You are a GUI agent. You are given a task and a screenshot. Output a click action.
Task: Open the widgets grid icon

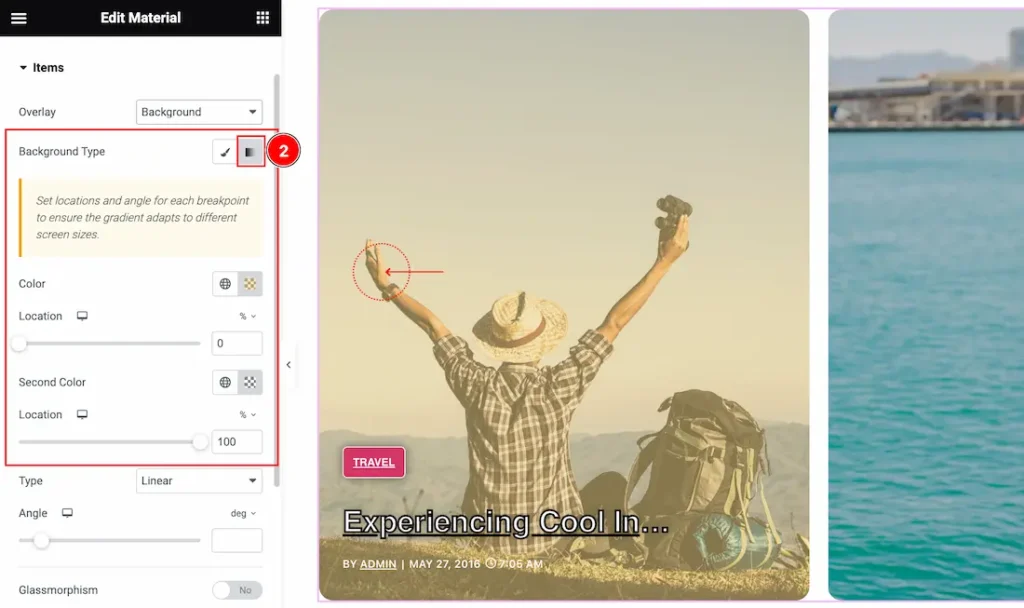coord(263,18)
